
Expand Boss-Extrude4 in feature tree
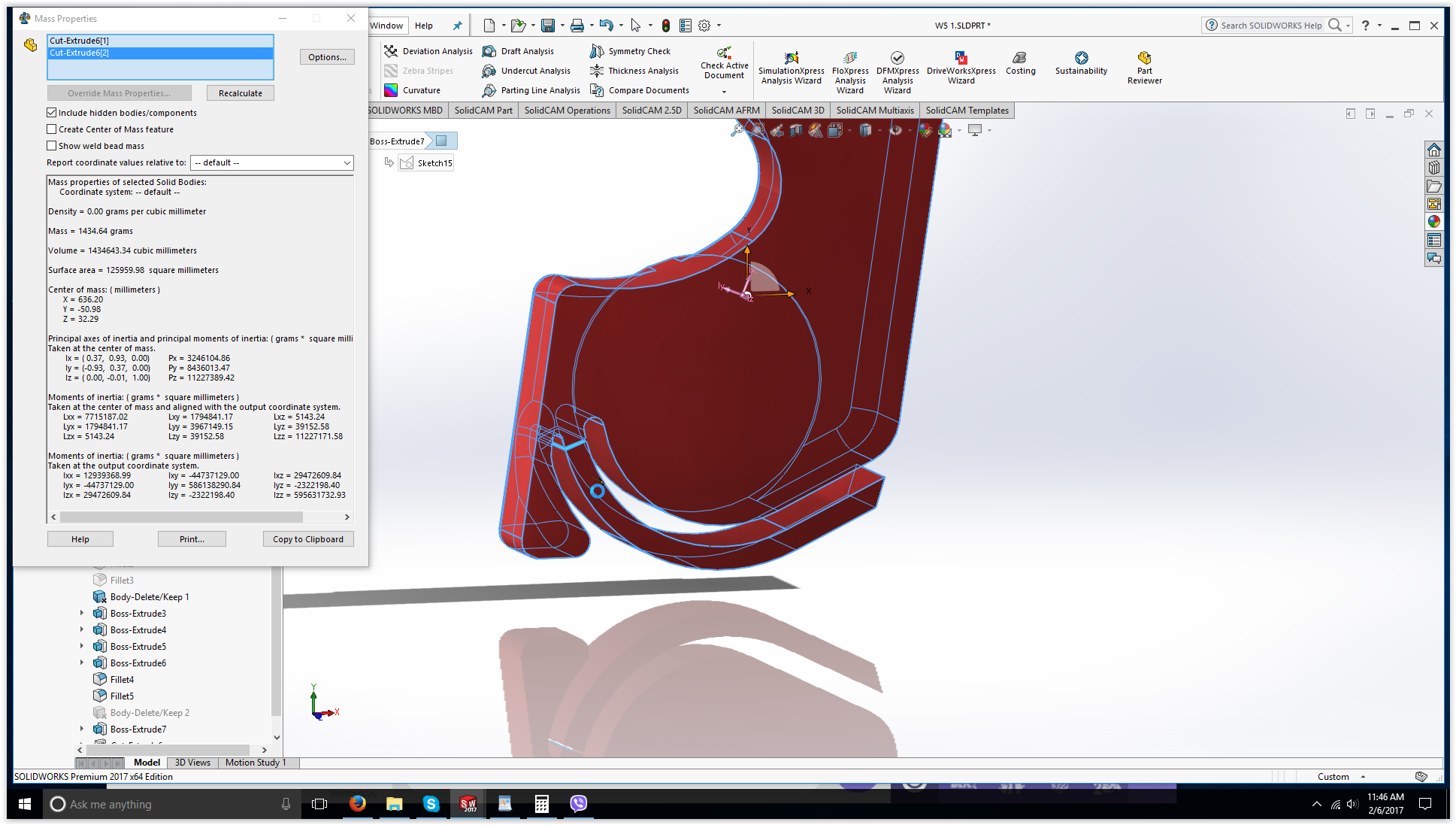click(82, 629)
